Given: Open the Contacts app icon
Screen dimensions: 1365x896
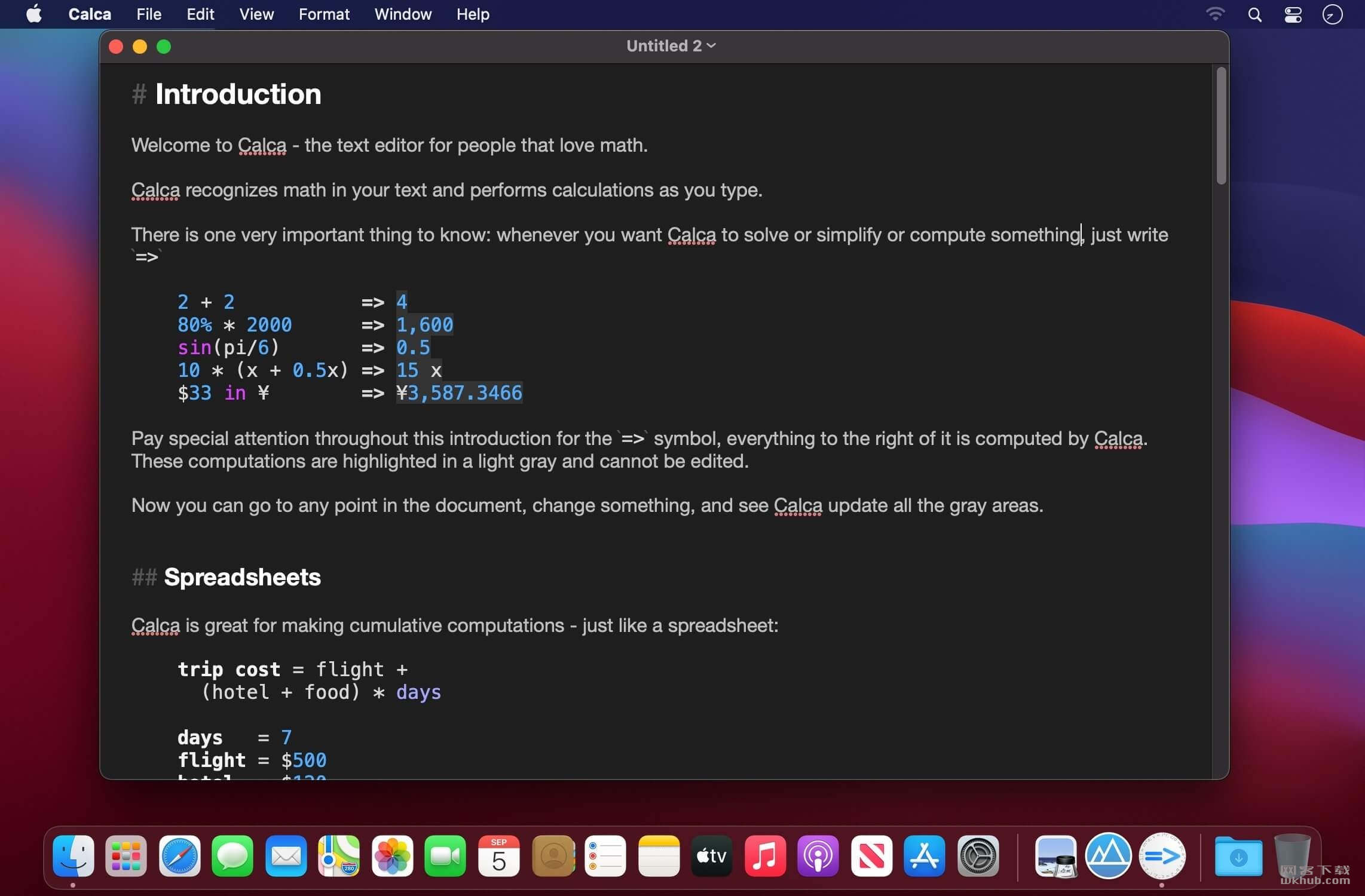Looking at the screenshot, I should tap(553, 856).
